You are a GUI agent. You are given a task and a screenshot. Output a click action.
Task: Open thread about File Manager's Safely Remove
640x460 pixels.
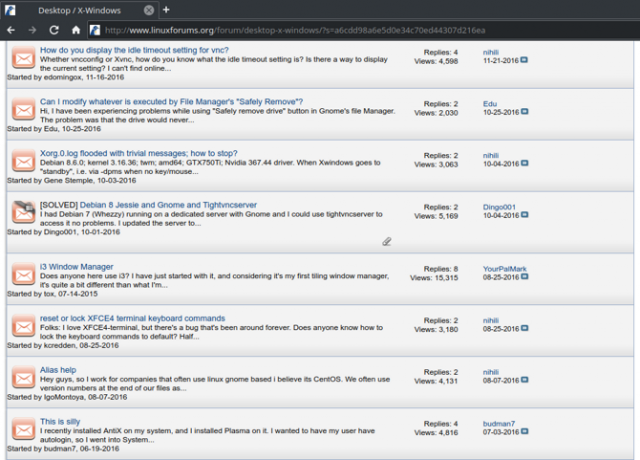[x=171, y=102]
